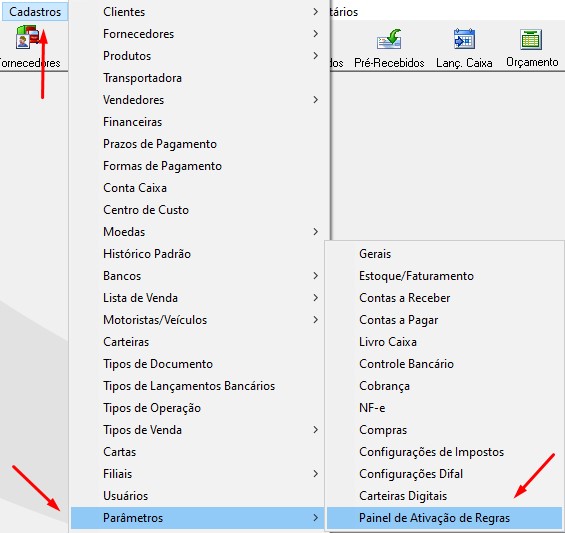This screenshot has height=533, width=565.
Task: Expand the Produtos submenu arrow
Action: [316, 56]
